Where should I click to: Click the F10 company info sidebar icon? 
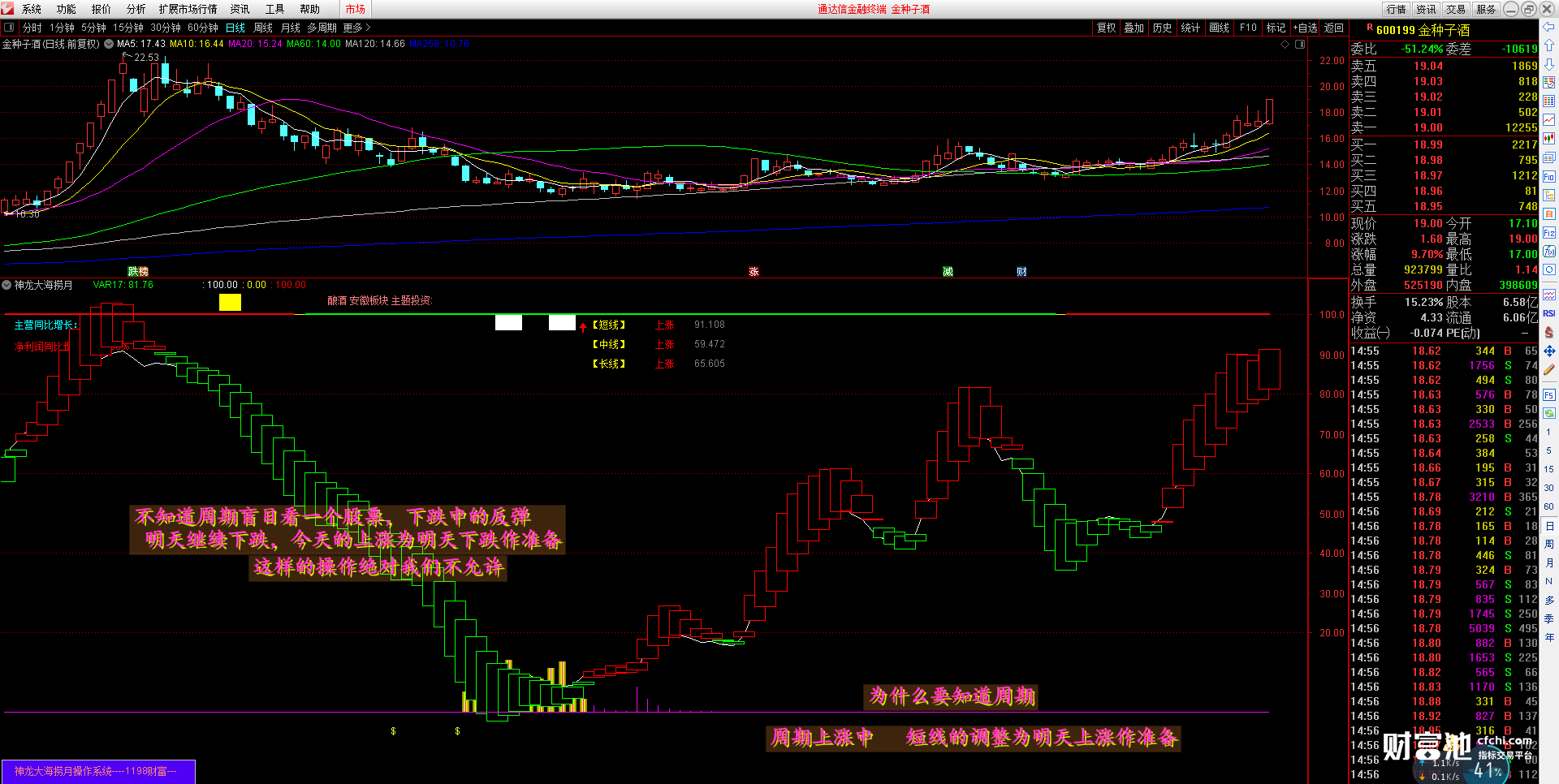point(1549,177)
